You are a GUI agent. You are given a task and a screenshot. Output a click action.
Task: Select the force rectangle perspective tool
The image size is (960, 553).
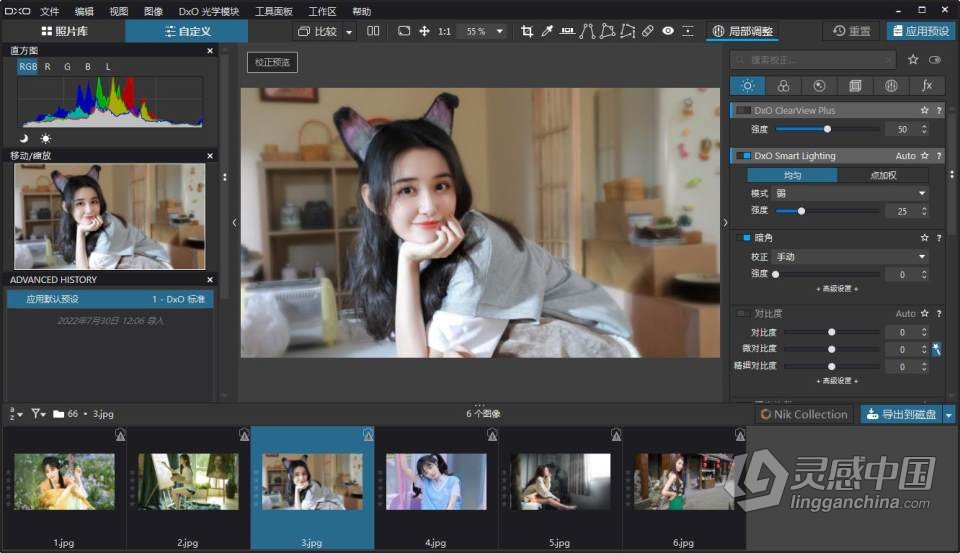point(607,31)
